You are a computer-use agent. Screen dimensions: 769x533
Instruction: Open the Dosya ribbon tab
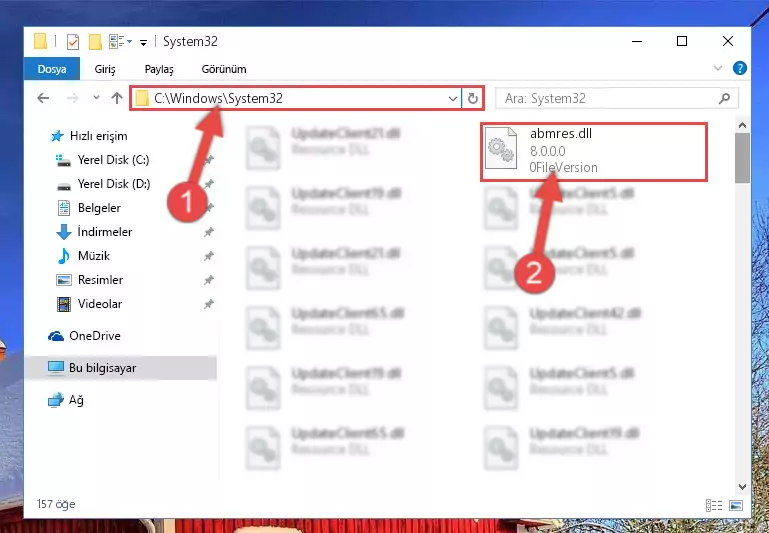click(x=51, y=69)
